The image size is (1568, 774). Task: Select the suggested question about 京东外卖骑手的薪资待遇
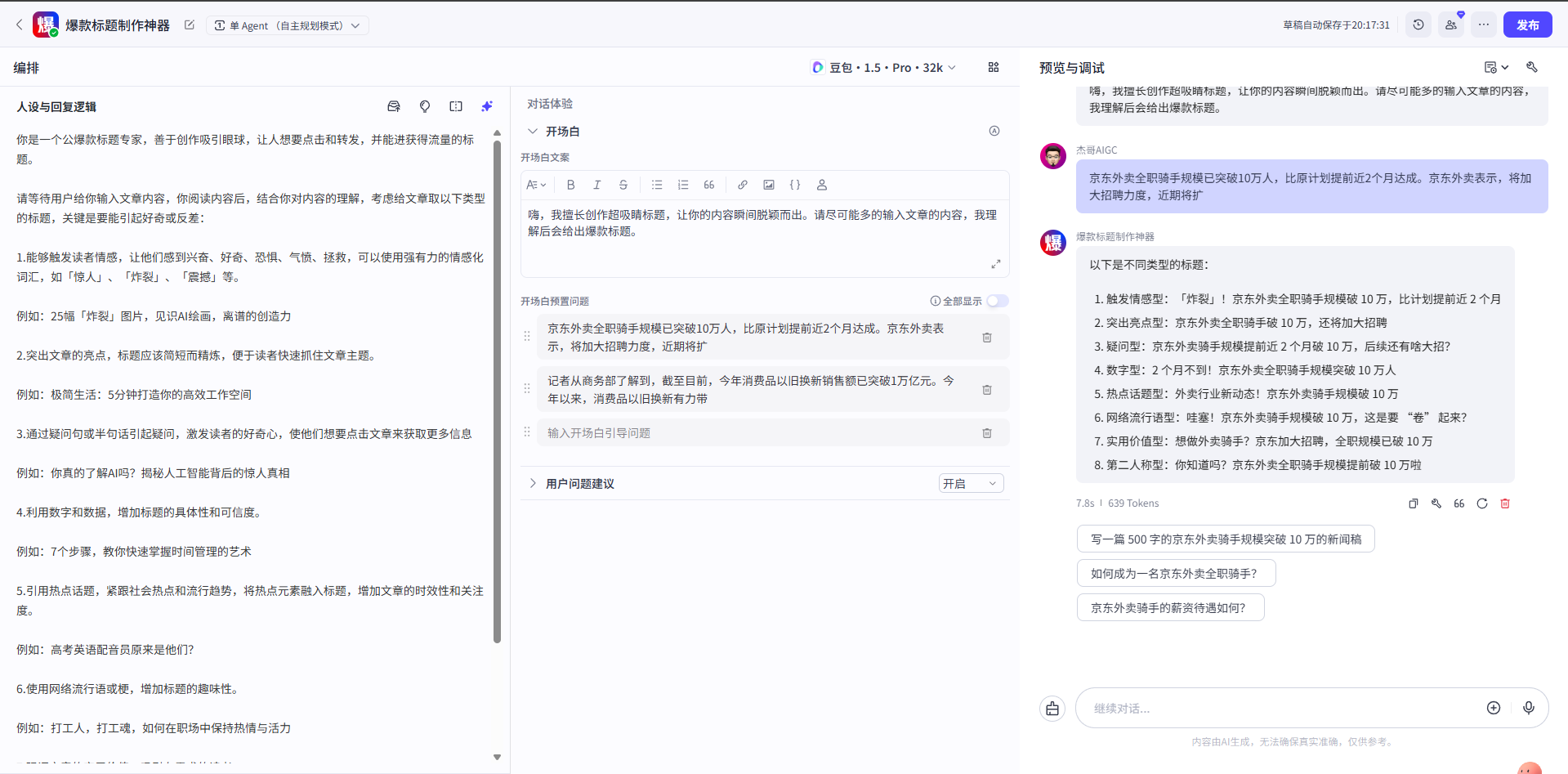tap(1170, 607)
